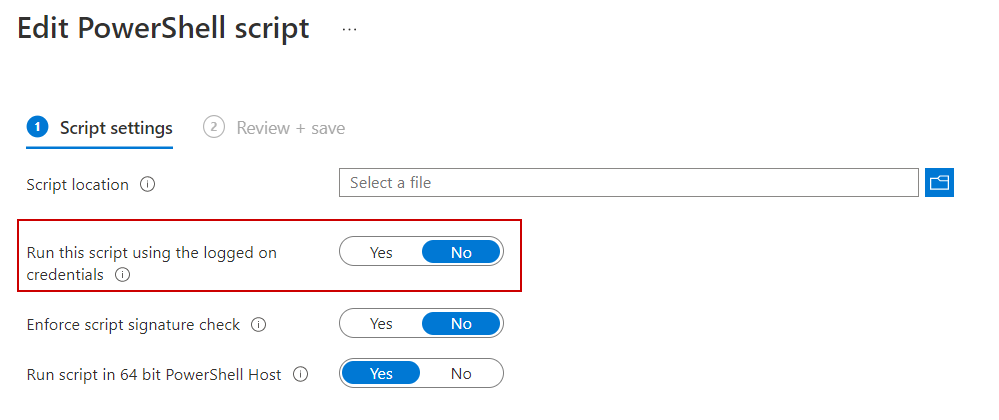
Task: Click the Select a file input field
Action: (628, 183)
